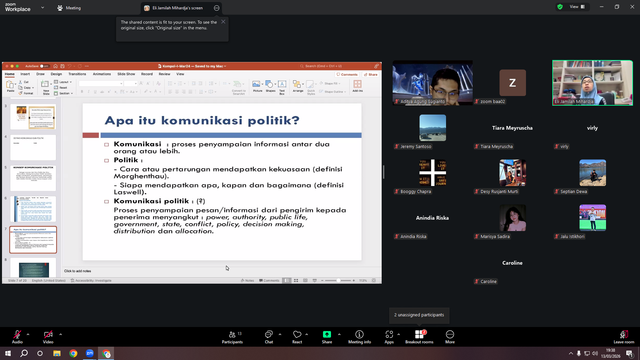Open Windows Start menu
The image size is (640, 360).
click(8, 353)
